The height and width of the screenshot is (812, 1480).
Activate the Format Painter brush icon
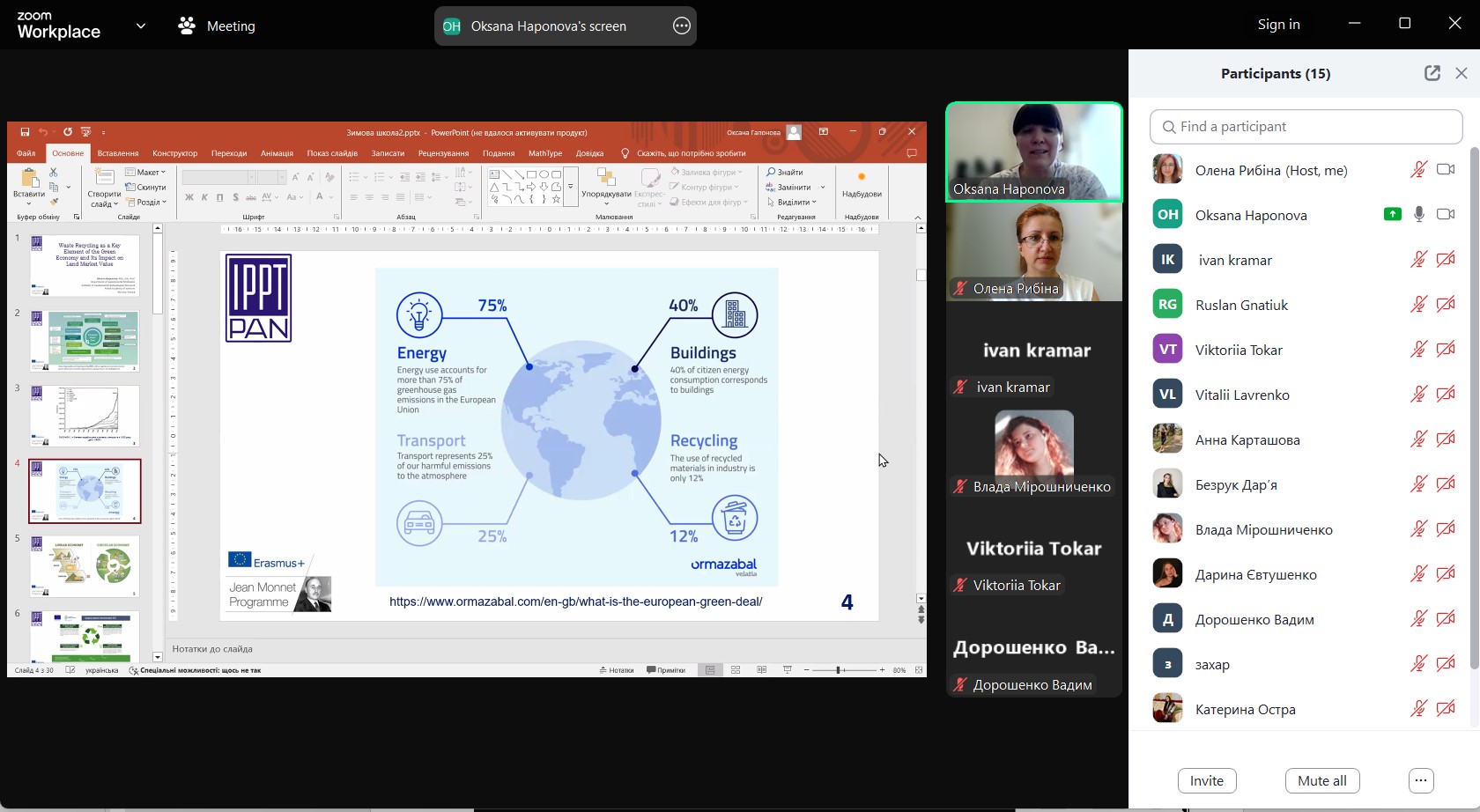click(54, 203)
